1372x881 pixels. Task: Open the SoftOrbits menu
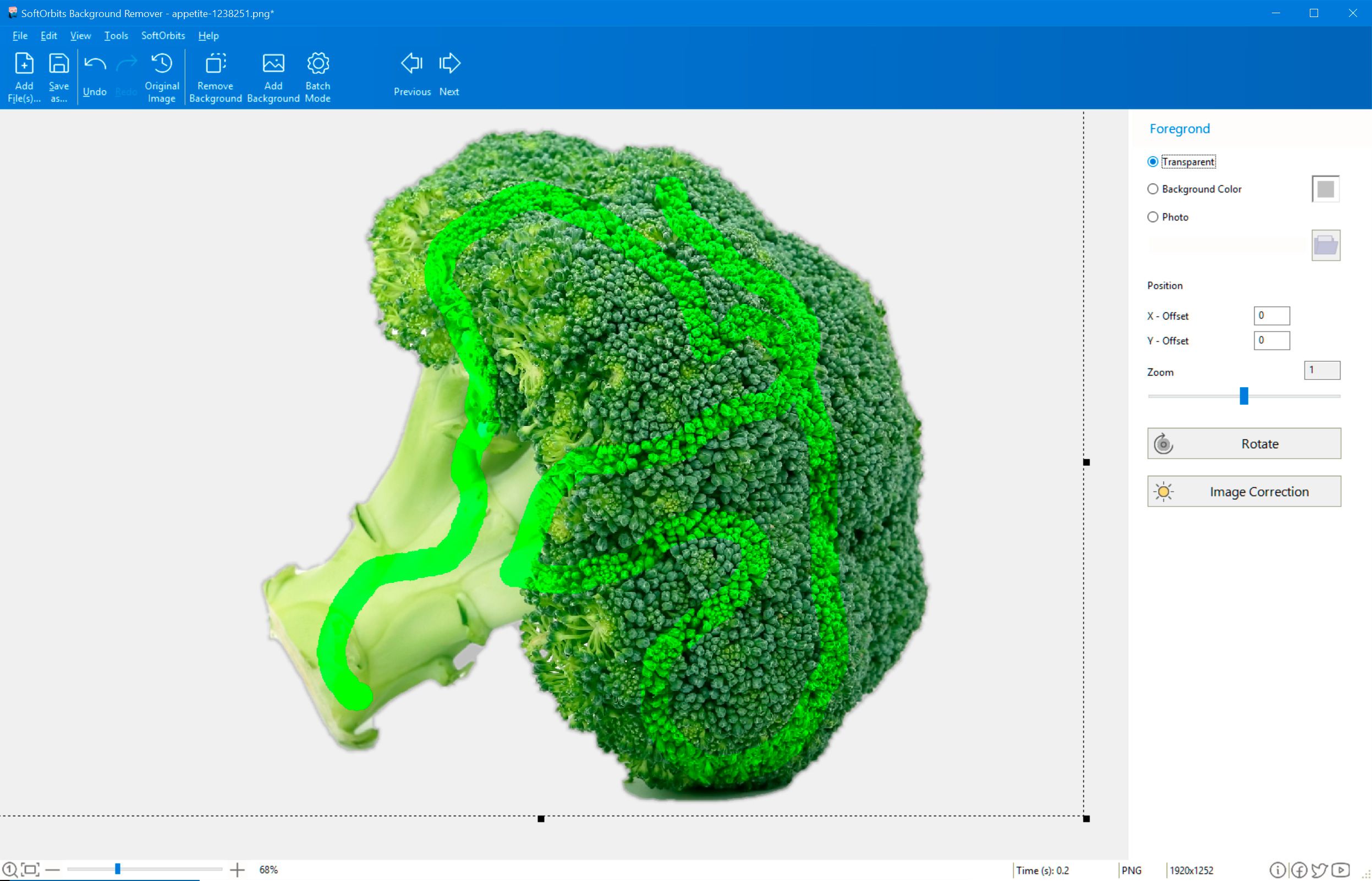(x=163, y=35)
